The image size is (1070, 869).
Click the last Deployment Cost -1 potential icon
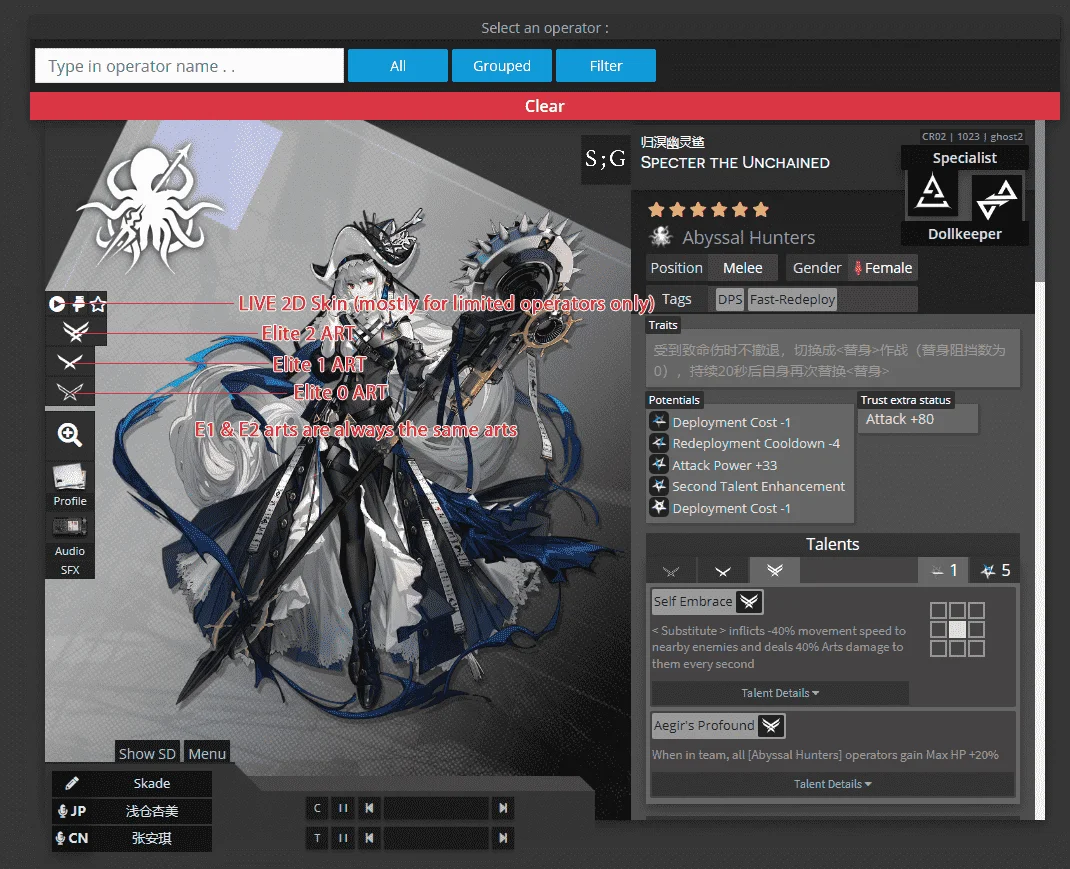659,508
